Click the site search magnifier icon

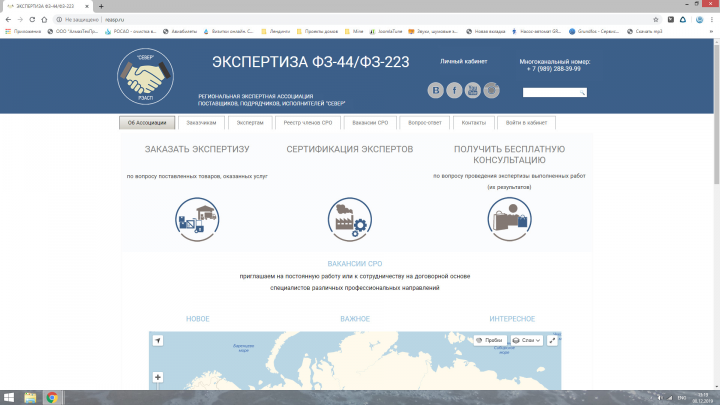click(582, 93)
